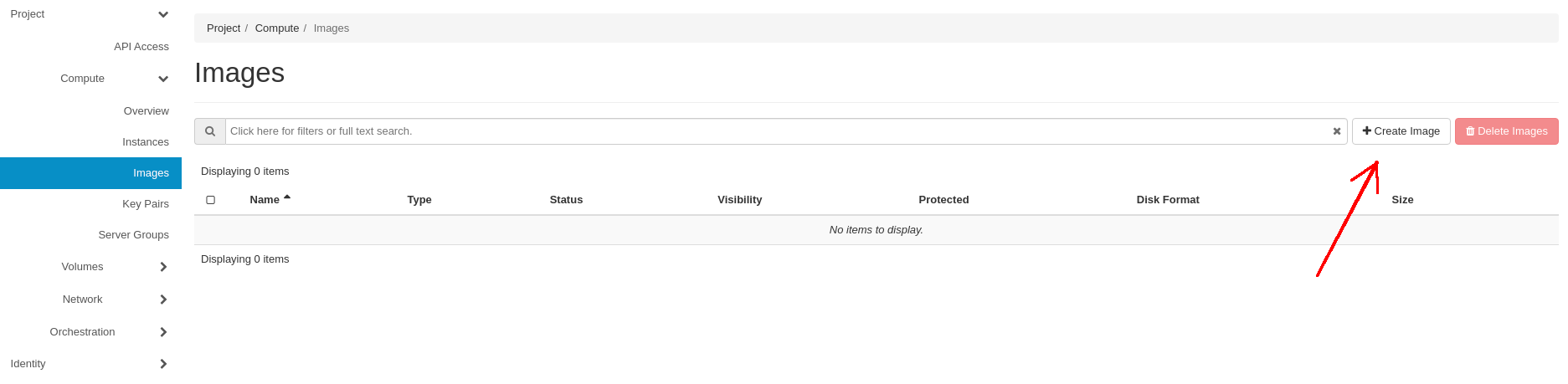
Task: Select Key Pairs in sidebar
Action: tap(146, 204)
